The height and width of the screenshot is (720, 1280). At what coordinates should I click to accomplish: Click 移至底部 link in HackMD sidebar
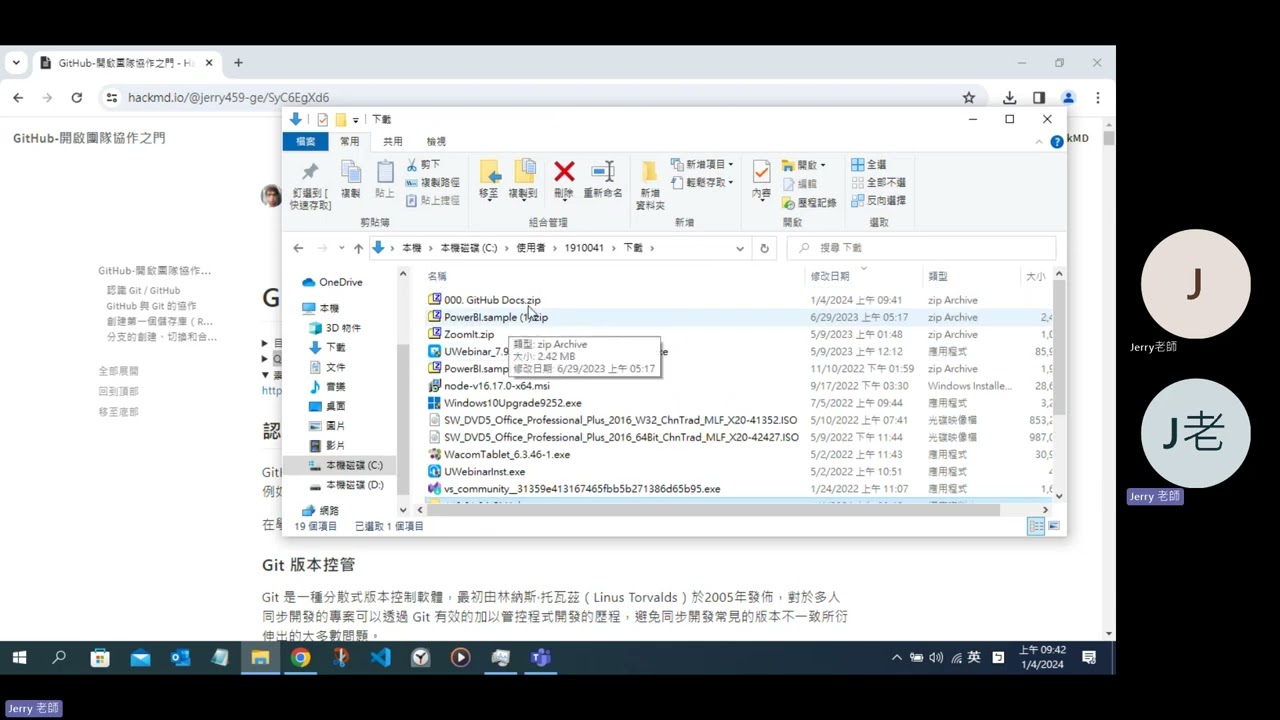tap(118, 411)
